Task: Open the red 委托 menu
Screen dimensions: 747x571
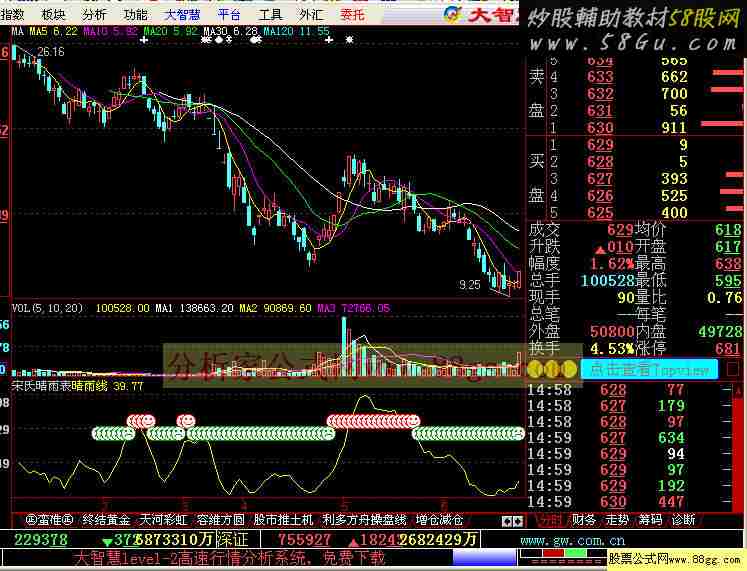Action: 353,15
